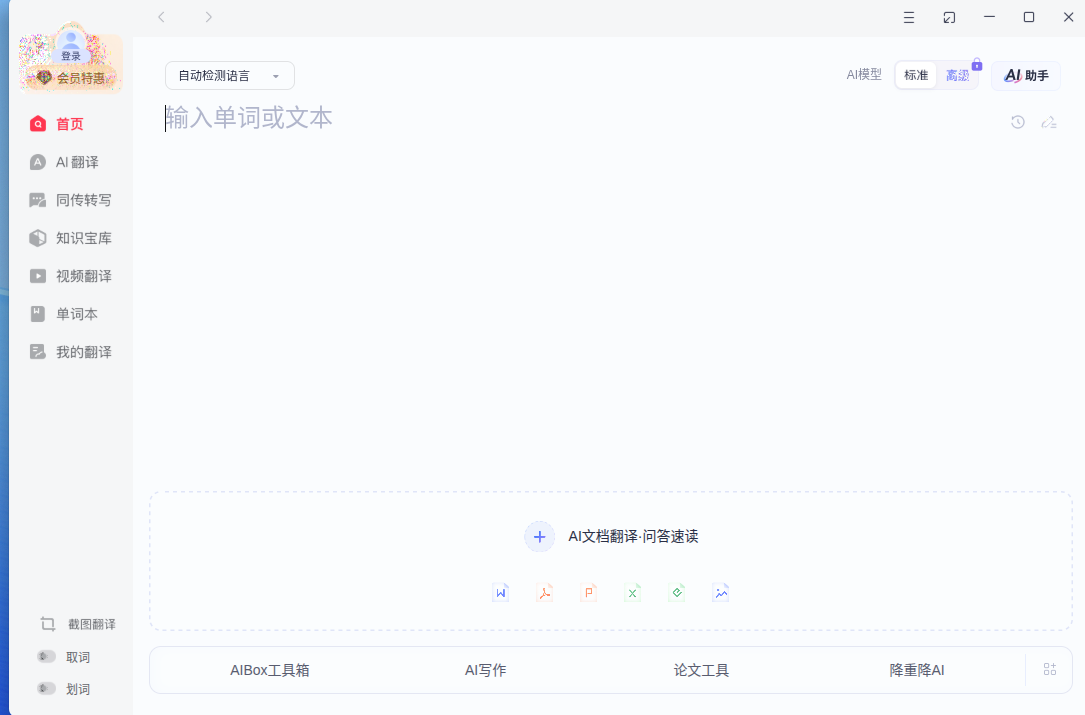
Task: Open the AI 助手 assistant
Action: 1025,75
